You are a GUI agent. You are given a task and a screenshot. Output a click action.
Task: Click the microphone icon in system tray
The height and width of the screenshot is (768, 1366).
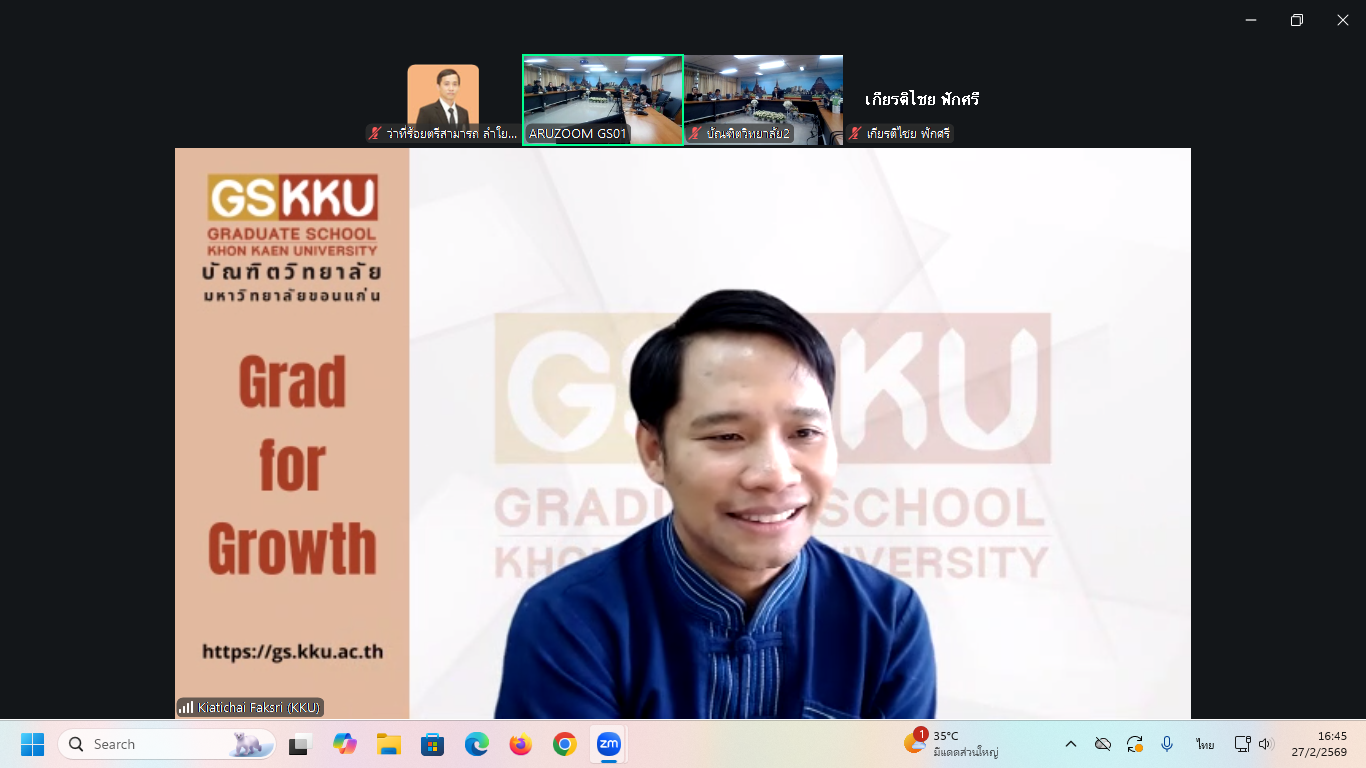tap(1166, 744)
